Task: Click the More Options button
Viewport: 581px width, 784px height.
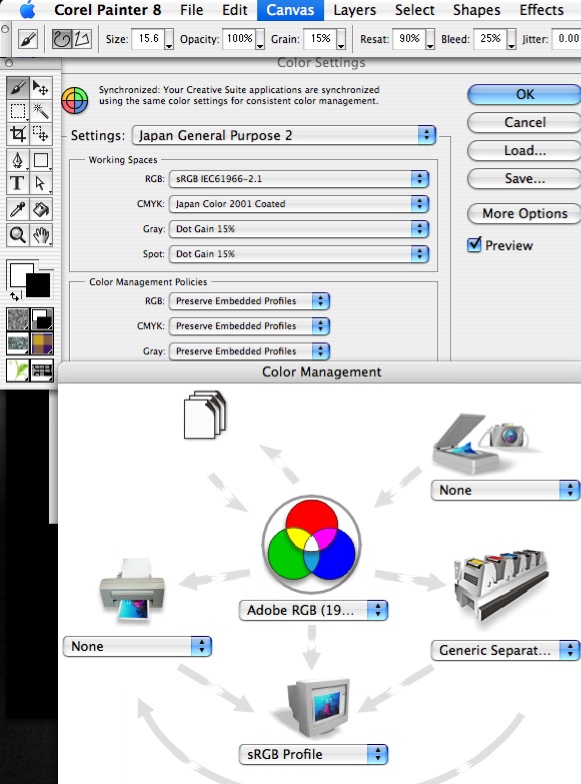Action: coord(524,214)
